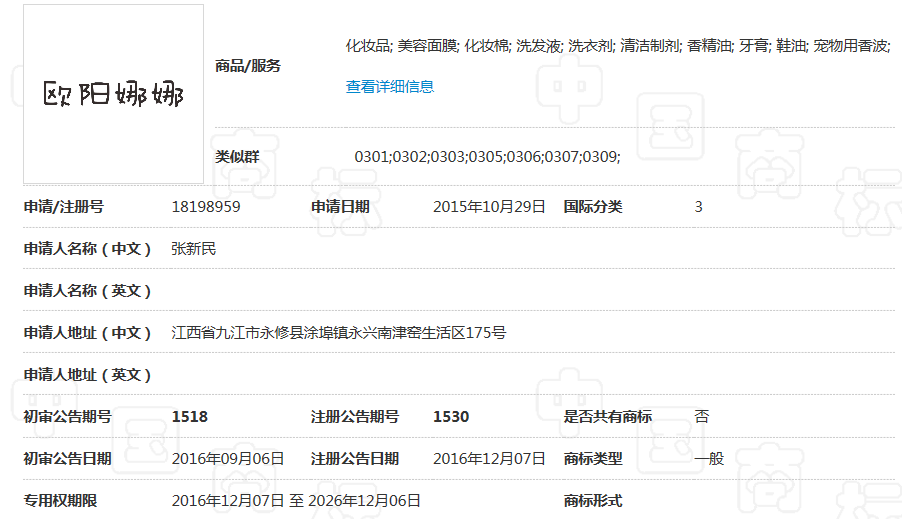Click the 商标形式 label
The height and width of the screenshot is (519, 902).
coord(593,501)
